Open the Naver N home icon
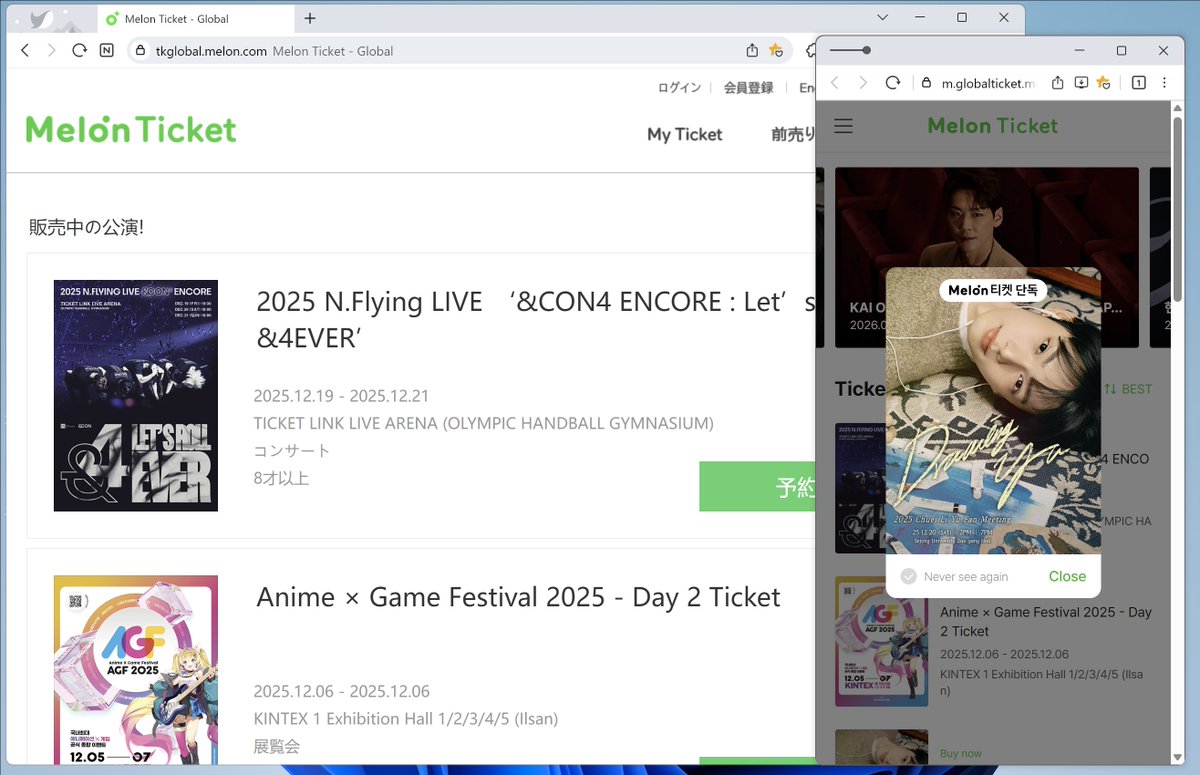 pyautogui.click(x=106, y=50)
